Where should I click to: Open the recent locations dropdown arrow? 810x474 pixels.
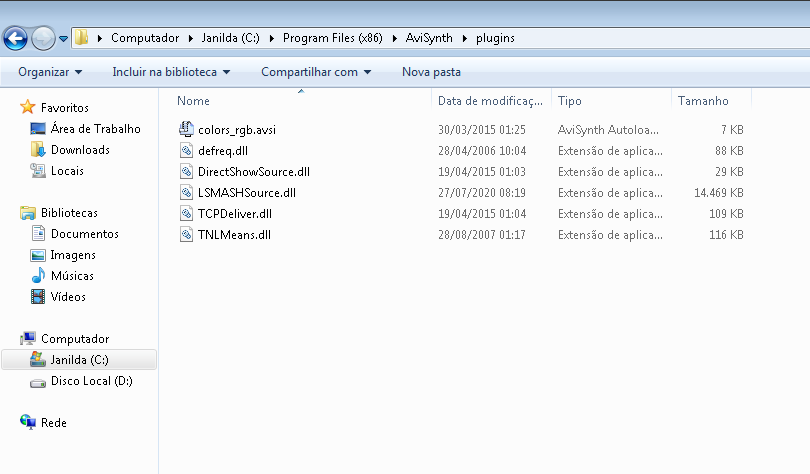point(64,39)
